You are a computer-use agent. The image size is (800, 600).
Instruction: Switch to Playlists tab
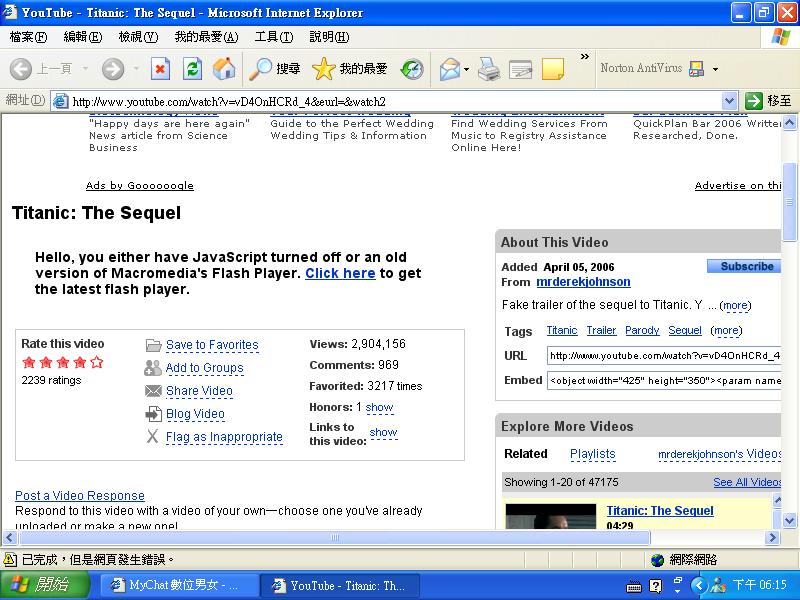coord(592,454)
